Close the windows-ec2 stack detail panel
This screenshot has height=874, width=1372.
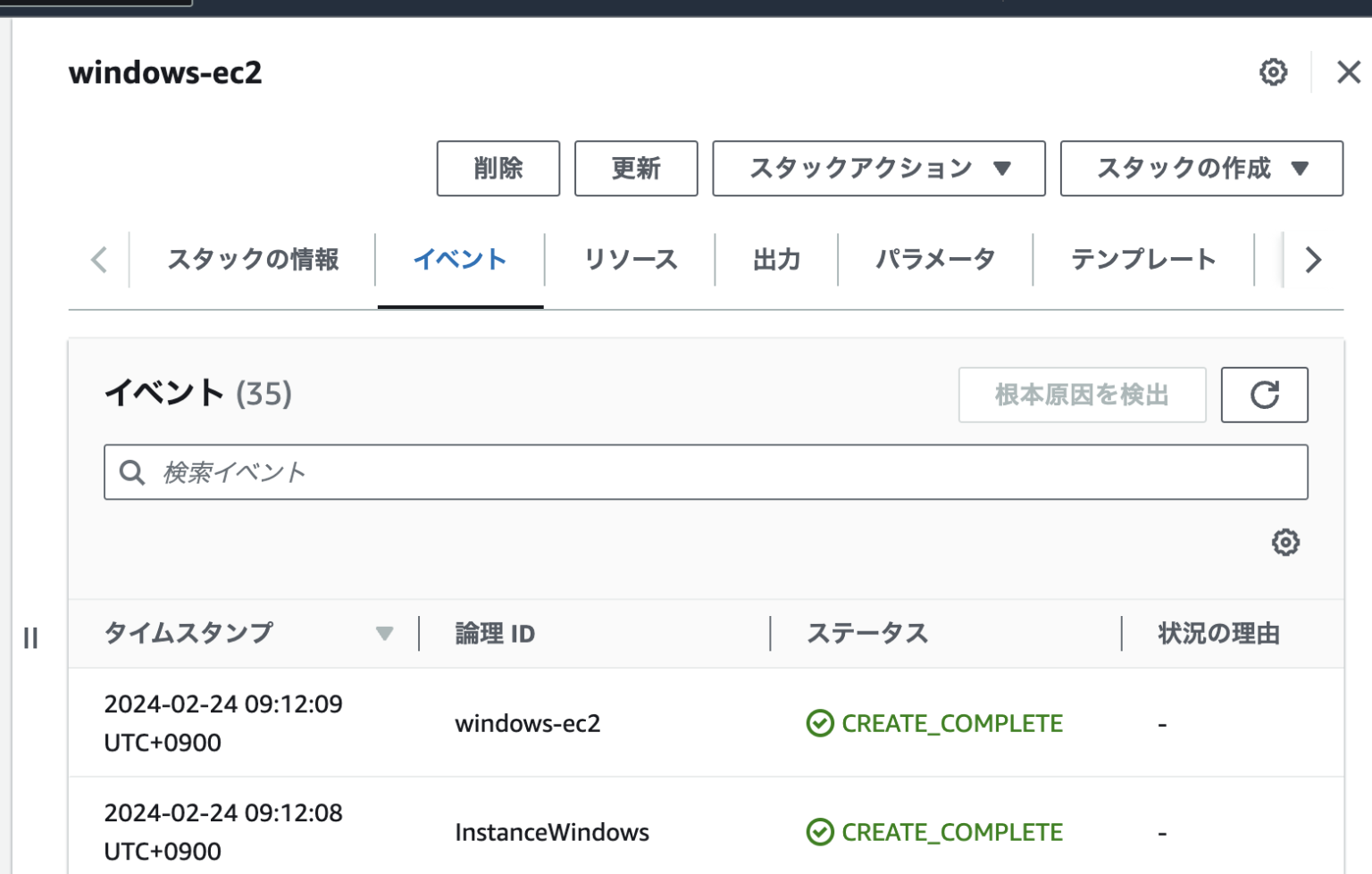pyautogui.click(x=1348, y=72)
